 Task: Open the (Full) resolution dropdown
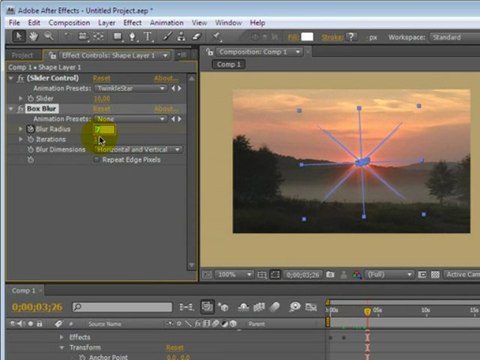(x=389, y=275)
